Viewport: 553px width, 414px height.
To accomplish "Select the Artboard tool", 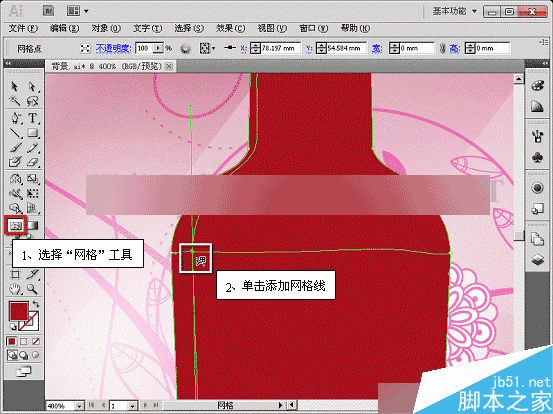I will (x=15, y=274).
